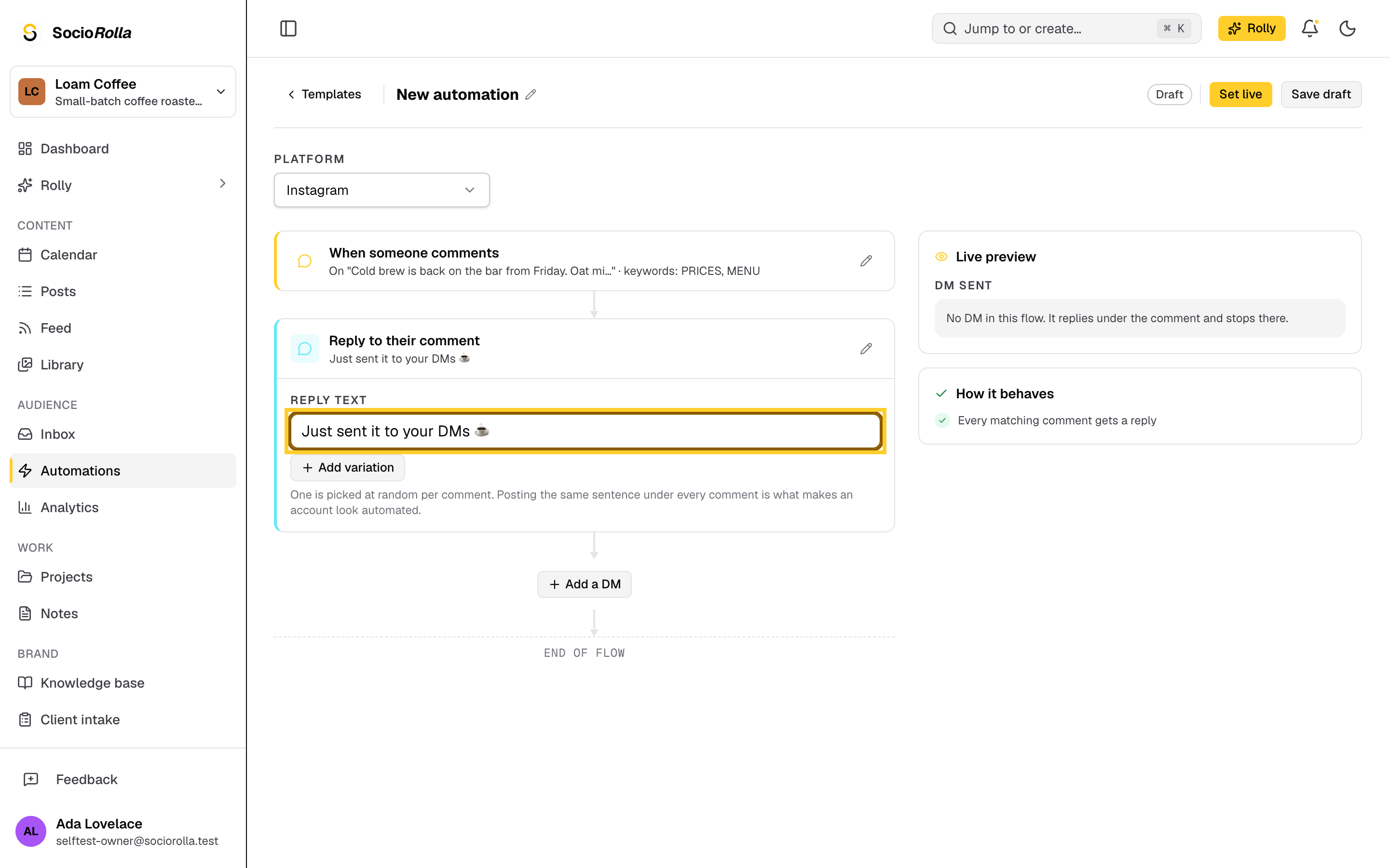Screen dimensions: 1389x868
Task: Click the Set live button
Action: pyautogui.click(x=1240, y=94)
